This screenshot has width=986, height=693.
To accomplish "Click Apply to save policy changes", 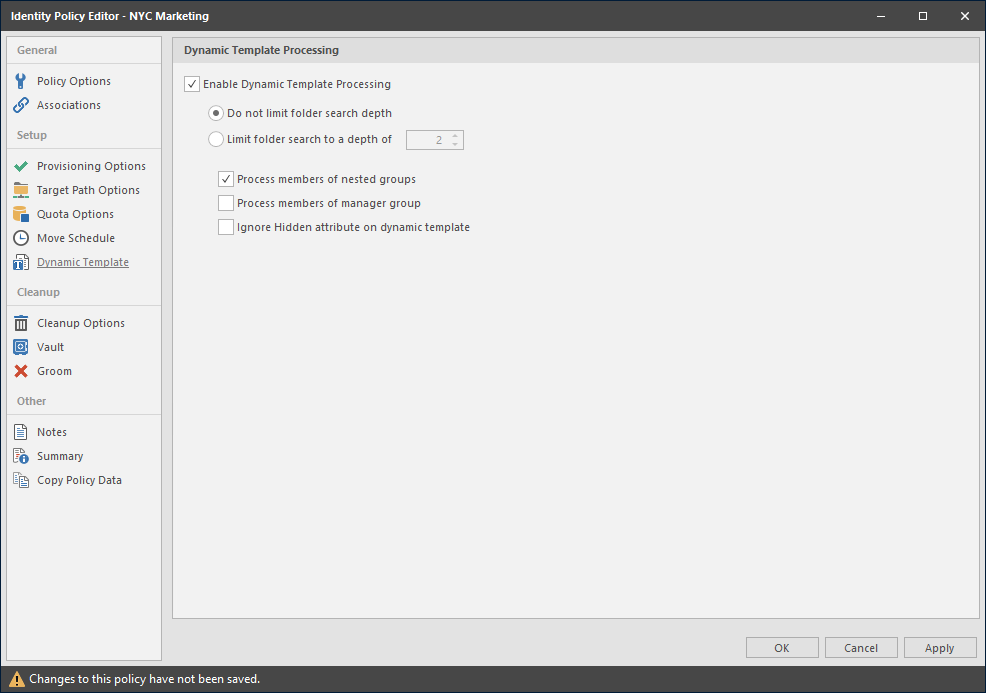I will [x=940, y=648].
